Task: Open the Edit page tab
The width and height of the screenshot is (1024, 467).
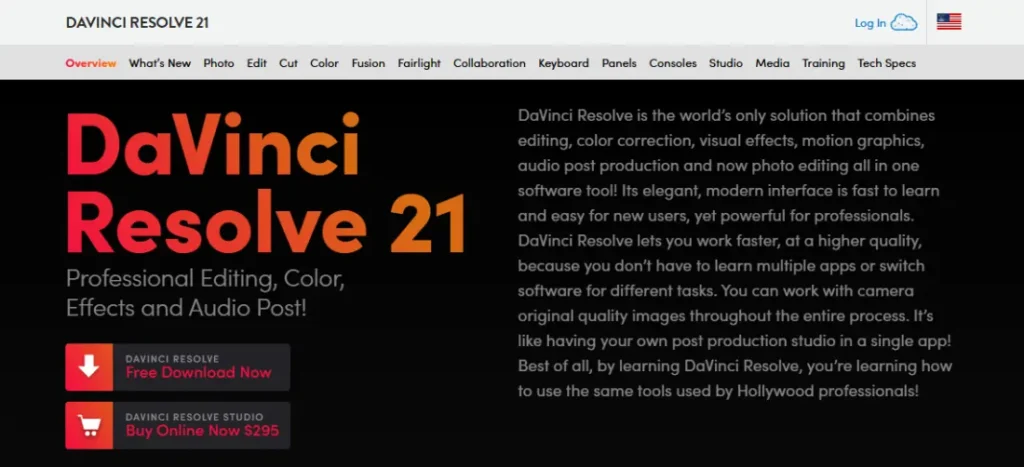Action: [257, 63]
